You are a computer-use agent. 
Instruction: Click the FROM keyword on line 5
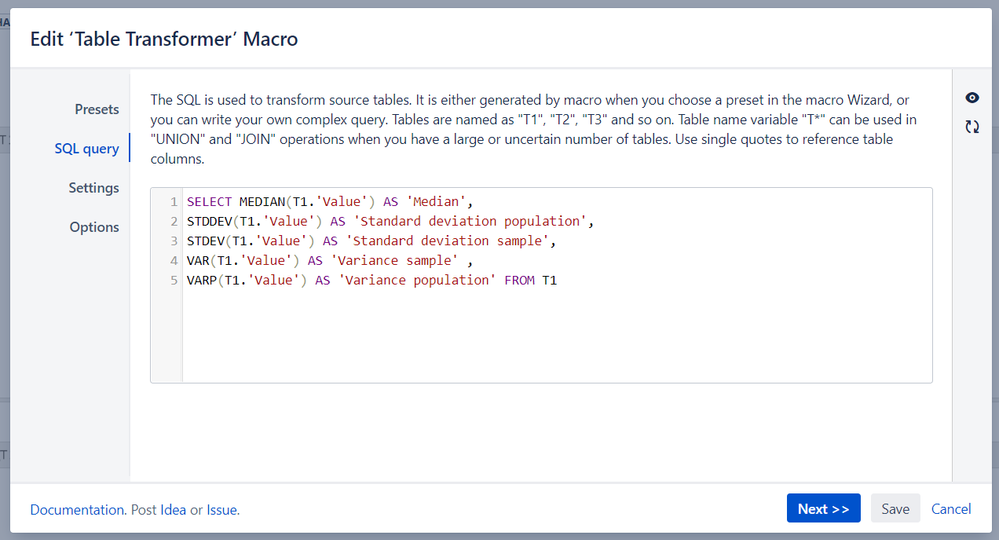tap(519, 281)
